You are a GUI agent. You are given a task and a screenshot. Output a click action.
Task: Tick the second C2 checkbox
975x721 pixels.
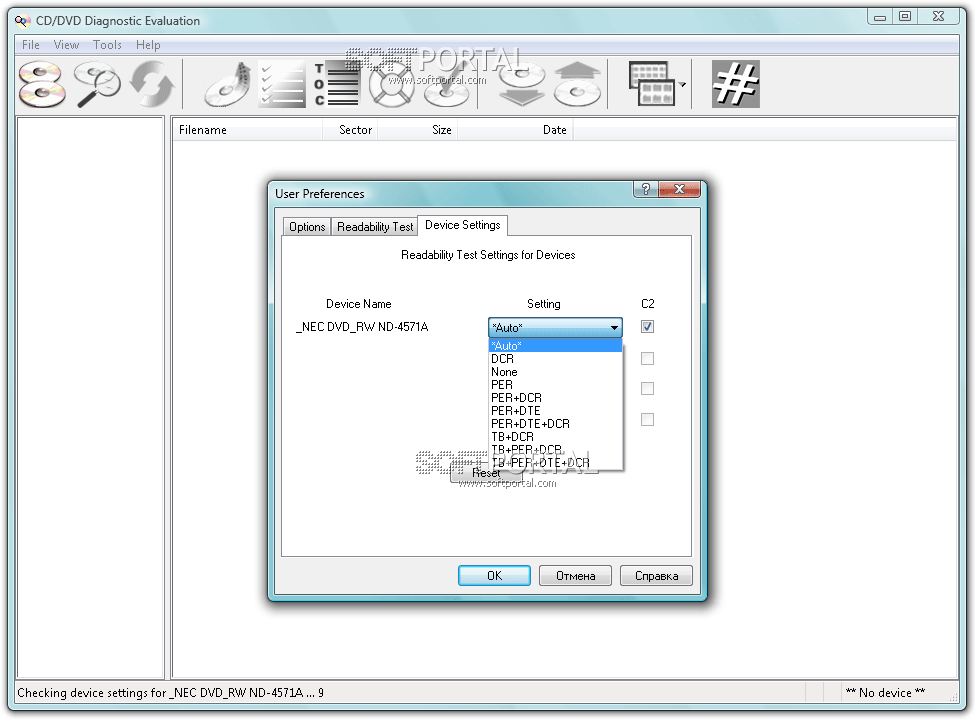pos(647,358)
